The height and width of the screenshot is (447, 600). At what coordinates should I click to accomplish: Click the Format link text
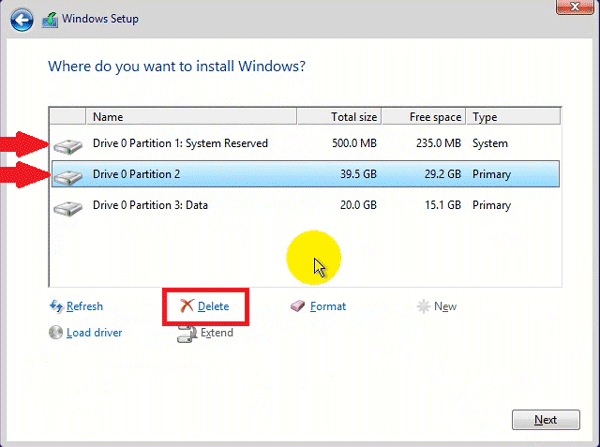(328, 307)
